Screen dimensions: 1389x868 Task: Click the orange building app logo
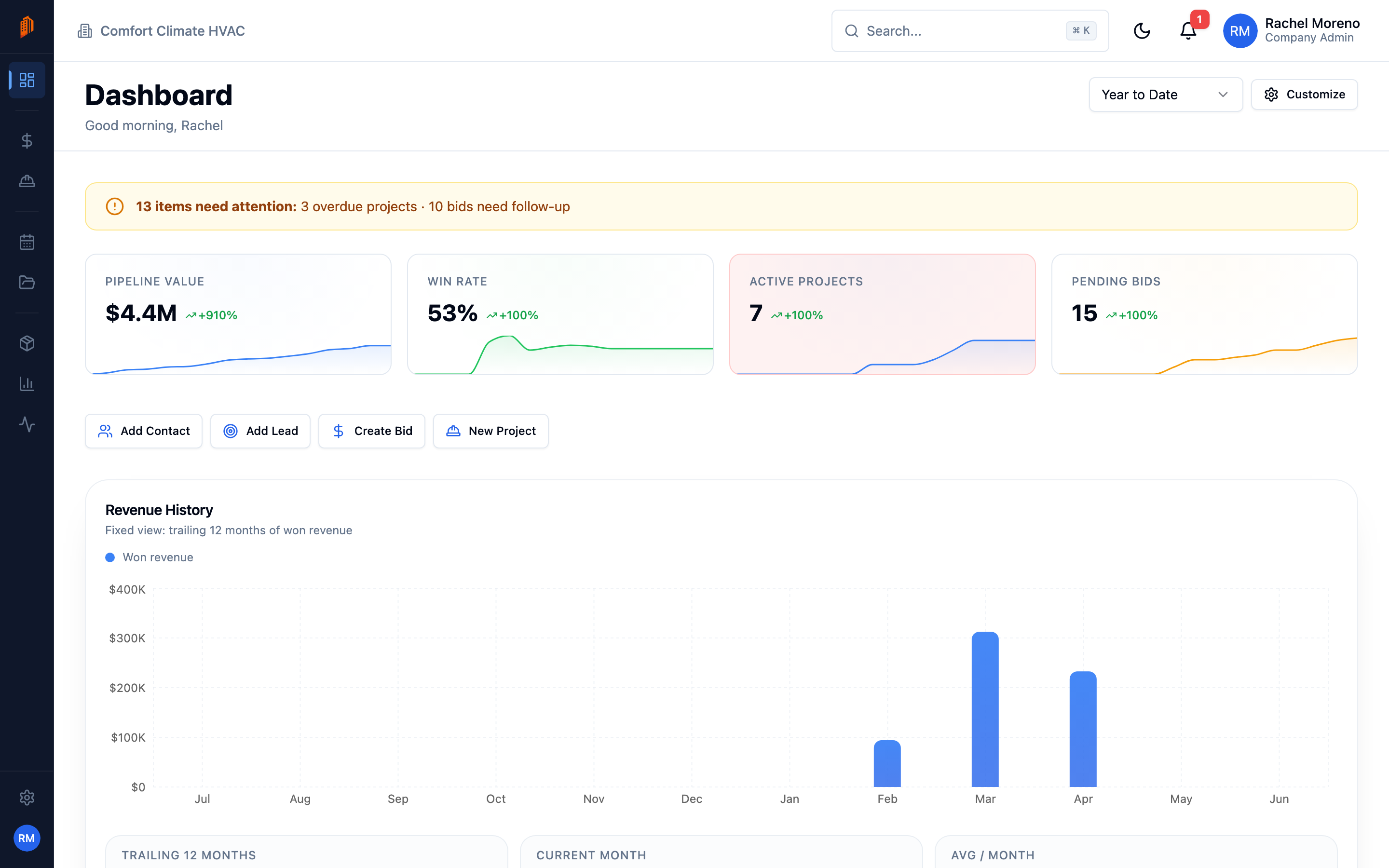coord(27,27)
